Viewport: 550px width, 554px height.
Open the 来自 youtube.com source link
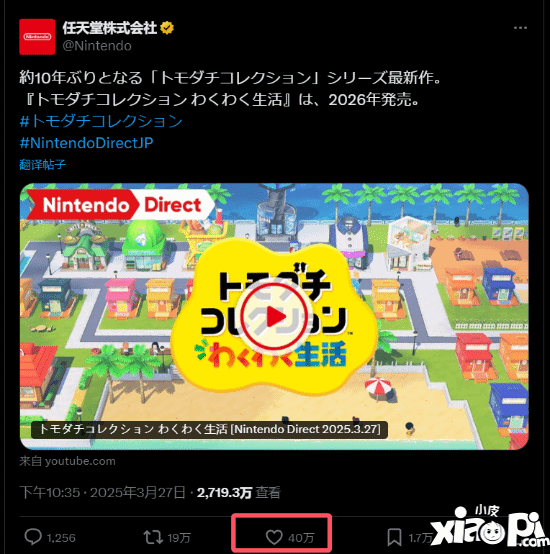click(67, 461)
